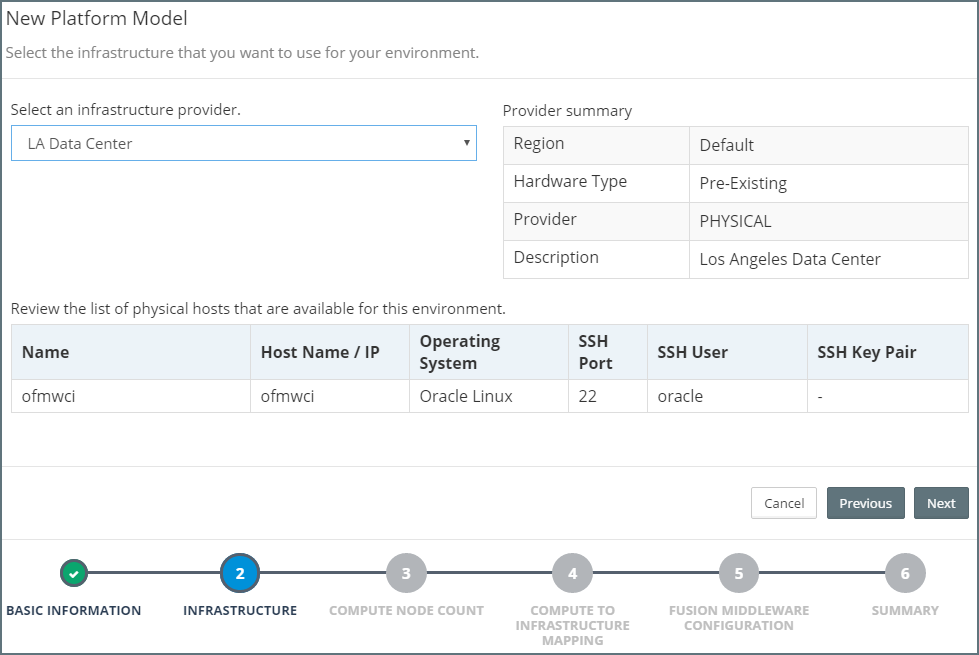The image size is (979, 655).
Task: Sort hosts by Name column header
Action: (46, 352)
